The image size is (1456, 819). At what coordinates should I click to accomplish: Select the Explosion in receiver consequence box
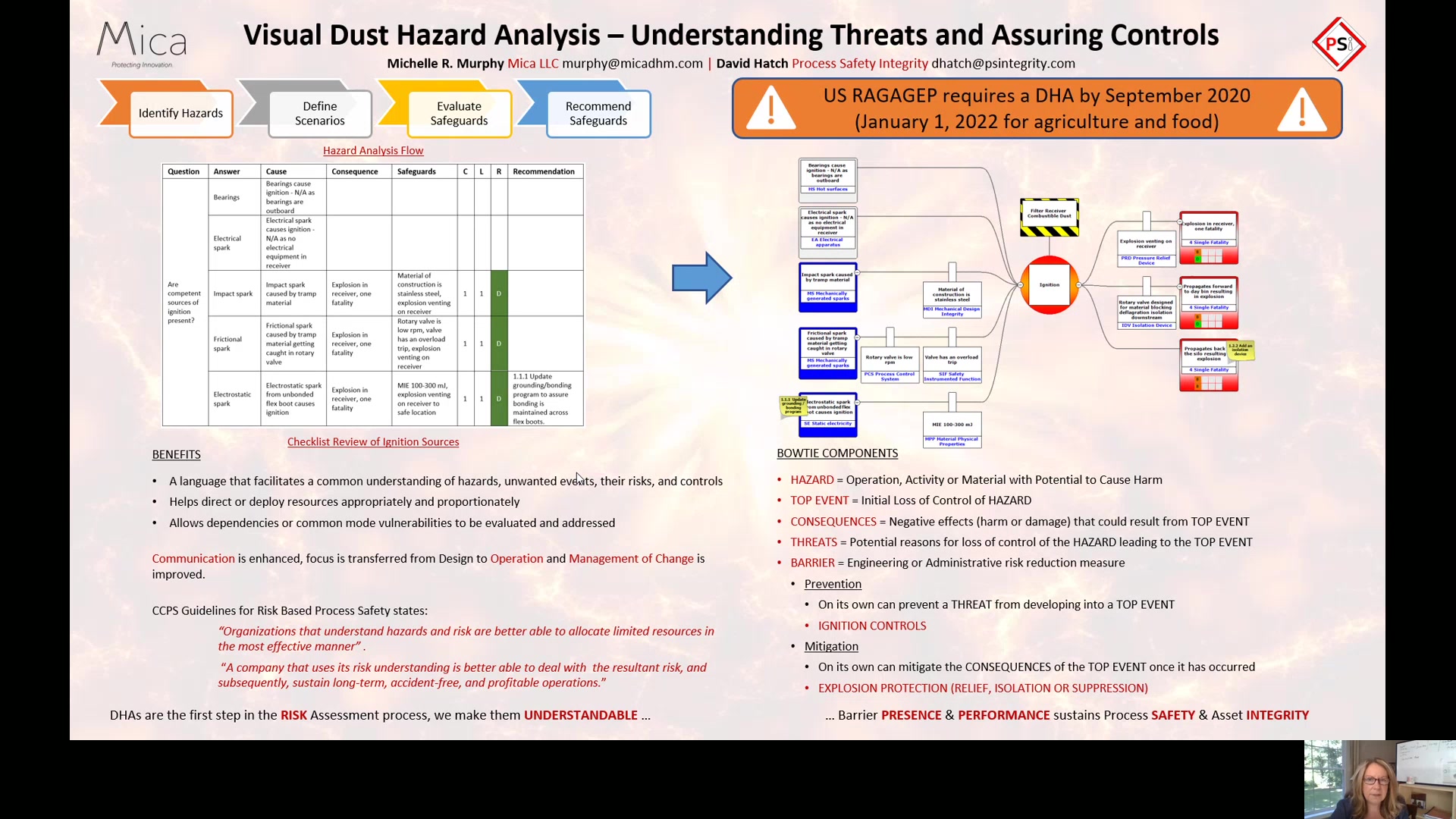pos(1209,238)
